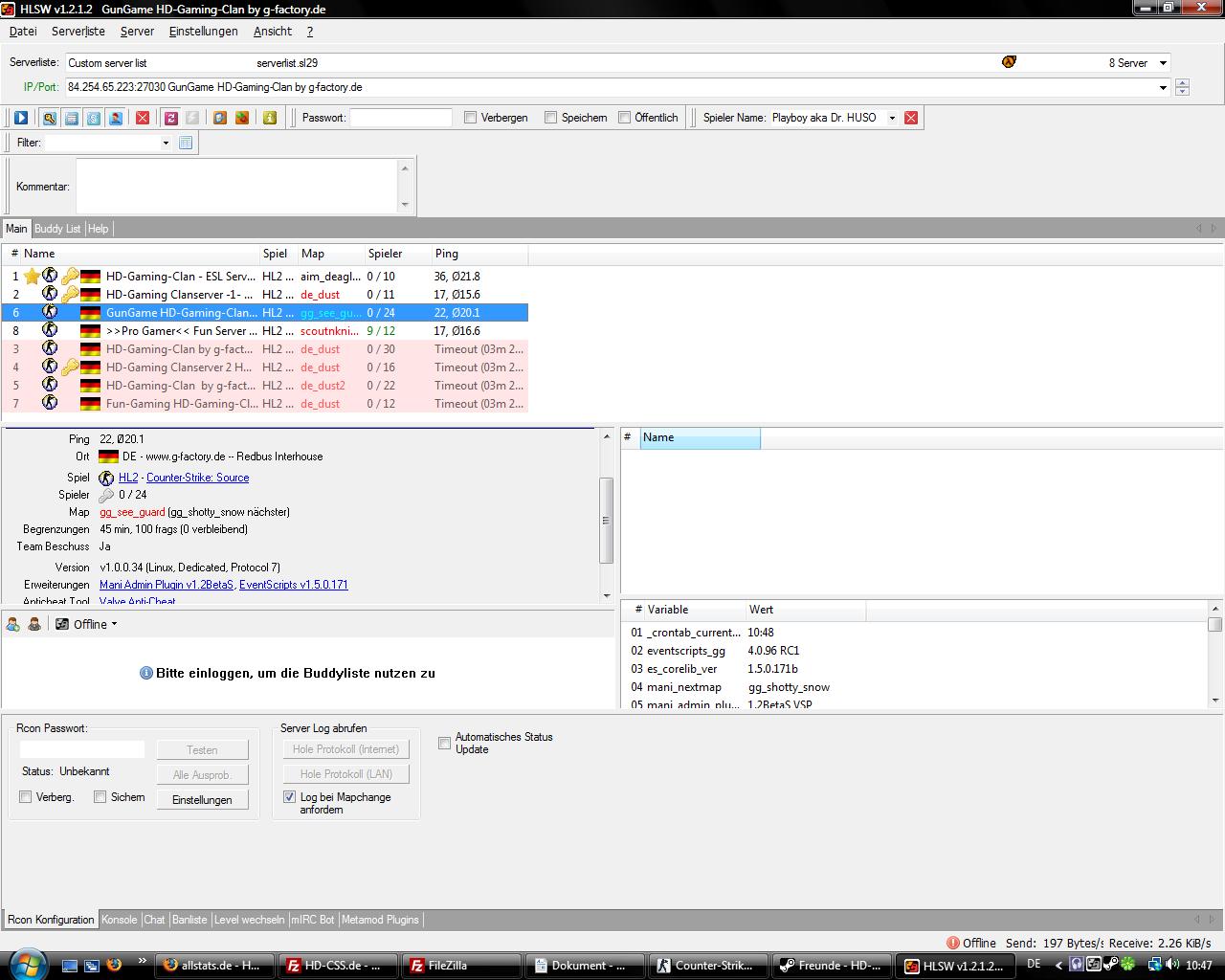Screen dimensions: 1225x980
Task: Click the Kommentar text area
Action: pyautogui.click(x=237, y=186)
